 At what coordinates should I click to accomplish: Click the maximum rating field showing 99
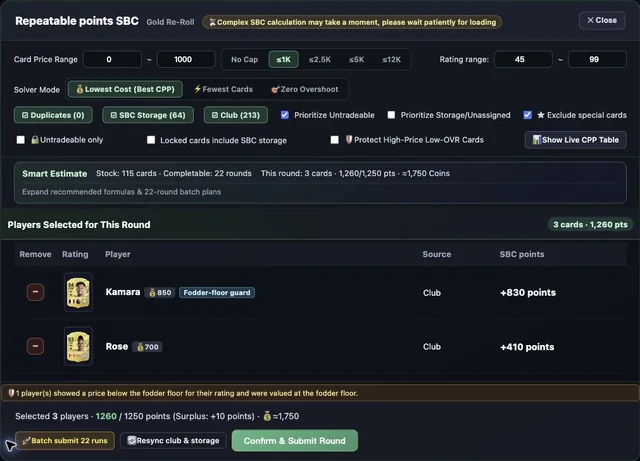pos(597,60)
